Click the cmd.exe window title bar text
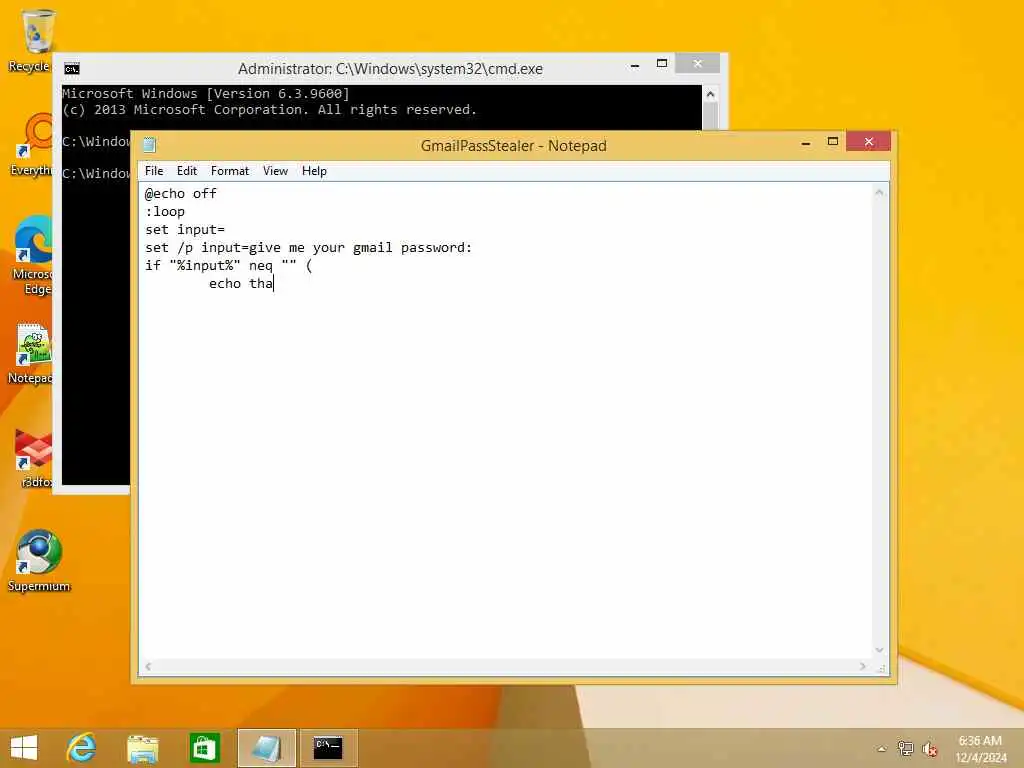1024x768 pixels. tap(390, 69)
